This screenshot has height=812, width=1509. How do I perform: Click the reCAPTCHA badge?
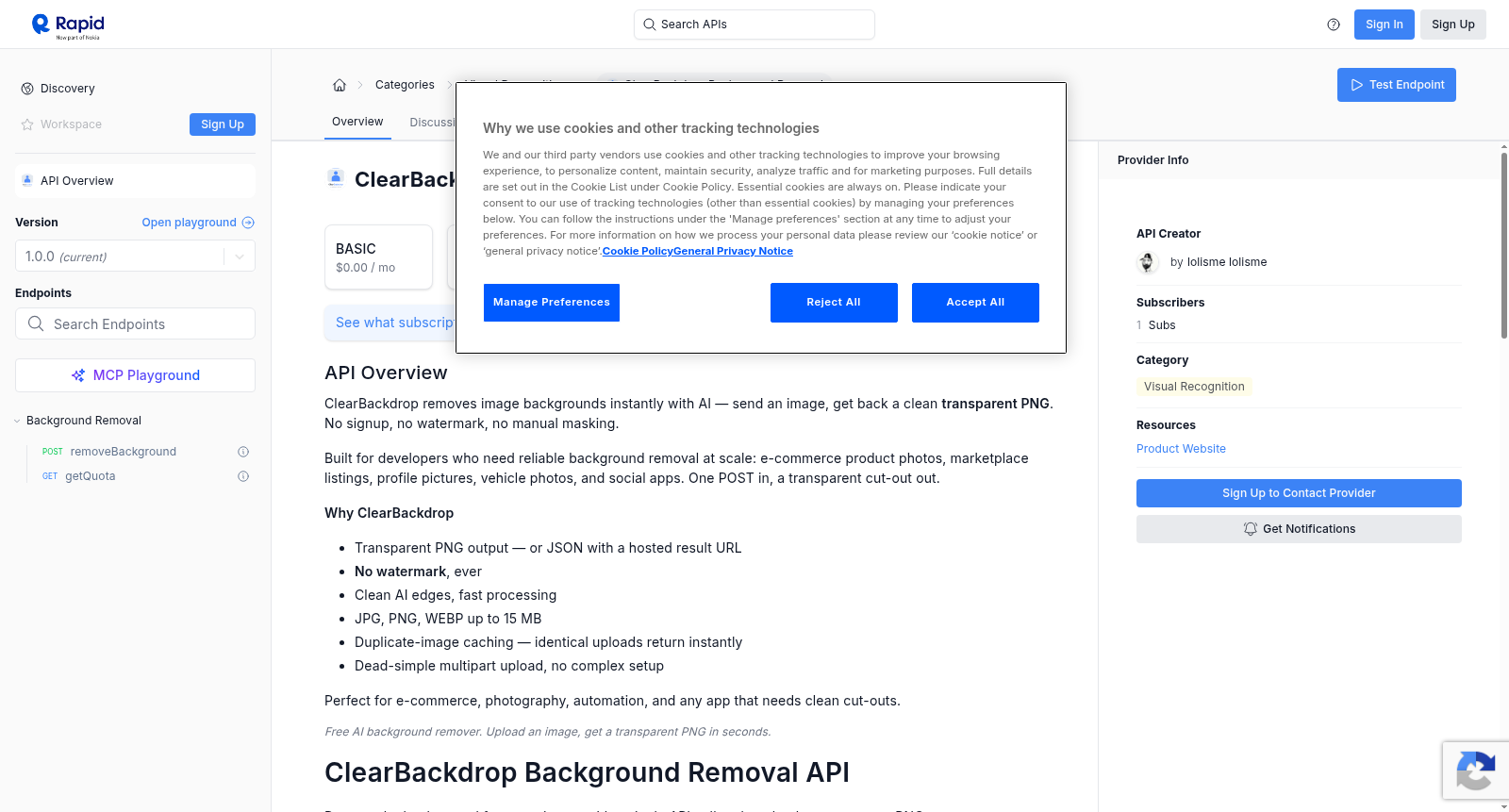[1476, 771]
